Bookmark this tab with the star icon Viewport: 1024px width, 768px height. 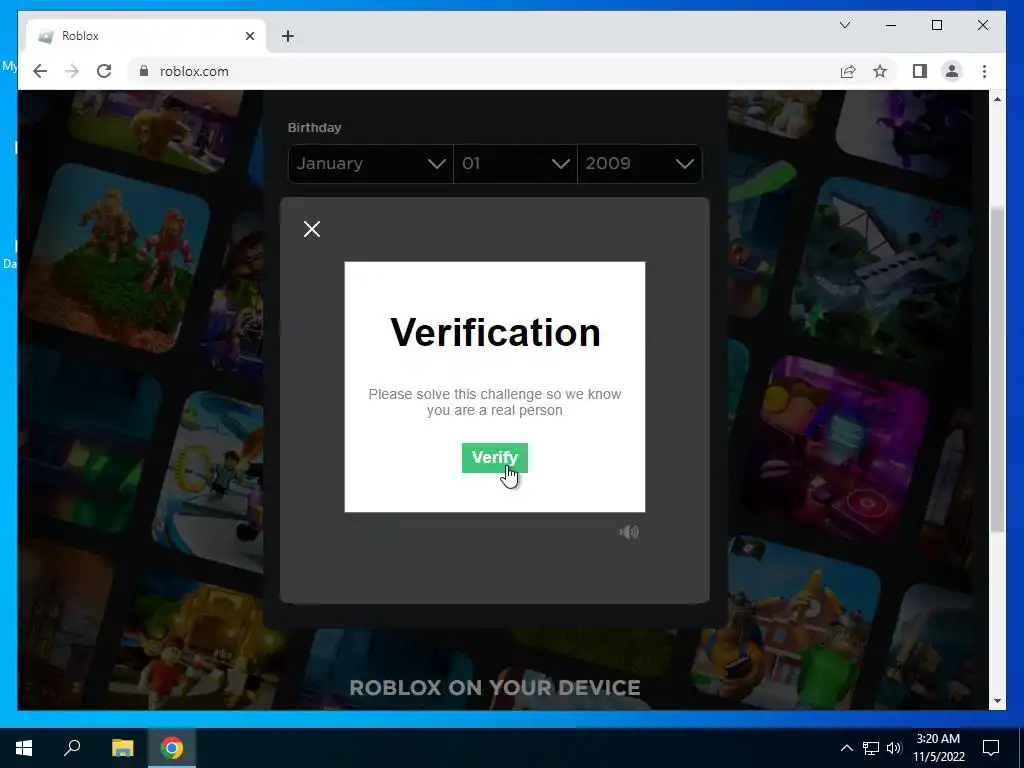pyautogui.click(x=880, y=71)
